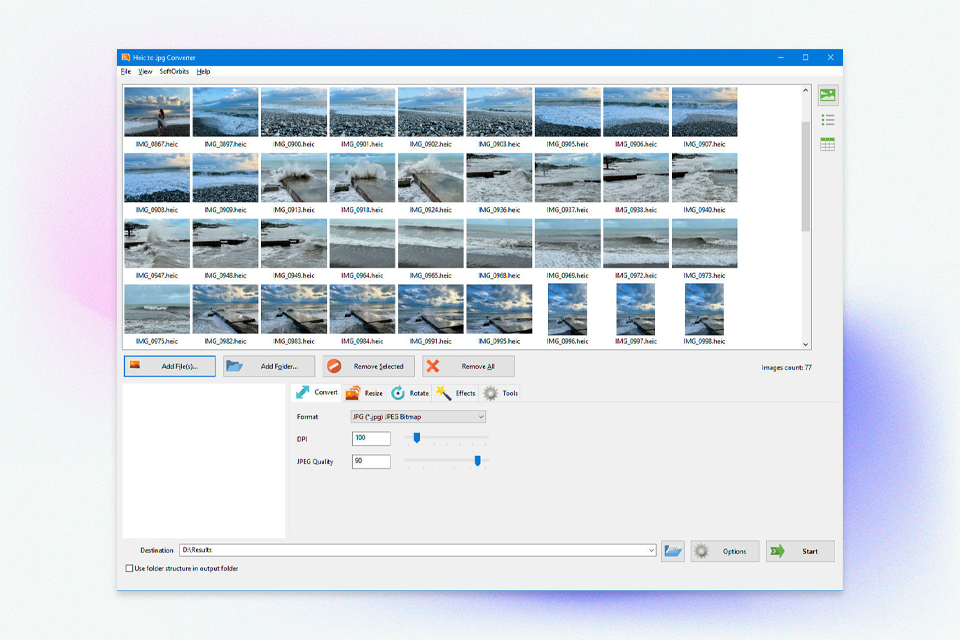This screenshot has width=960, height=640.
Task: Open the SoftOrbits menu
Action: tap(174, 72)
